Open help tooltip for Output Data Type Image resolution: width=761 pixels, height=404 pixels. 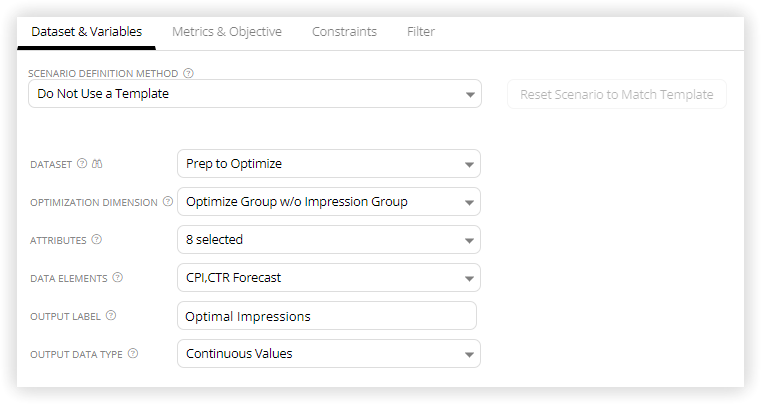coord(133,354)
